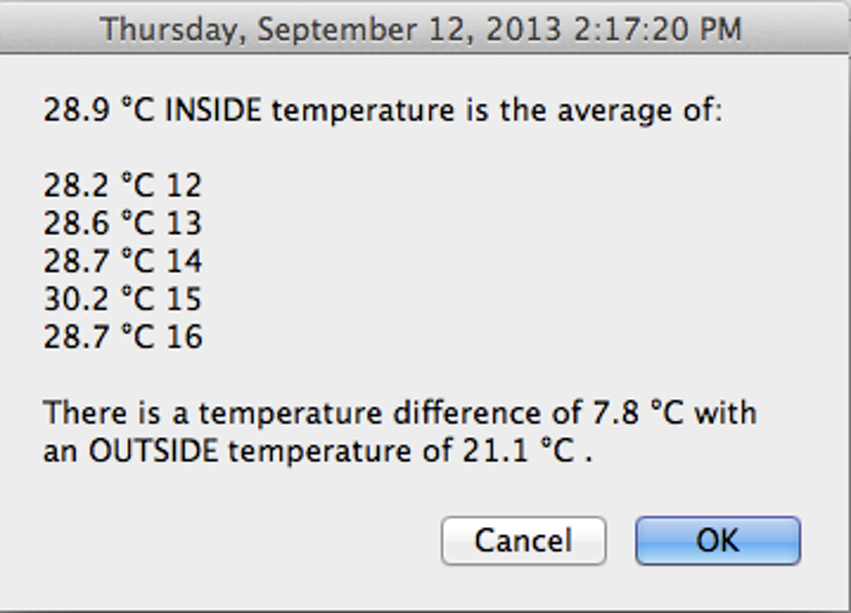Click the time 2:17:20 PM in title

tap(656, 28)
